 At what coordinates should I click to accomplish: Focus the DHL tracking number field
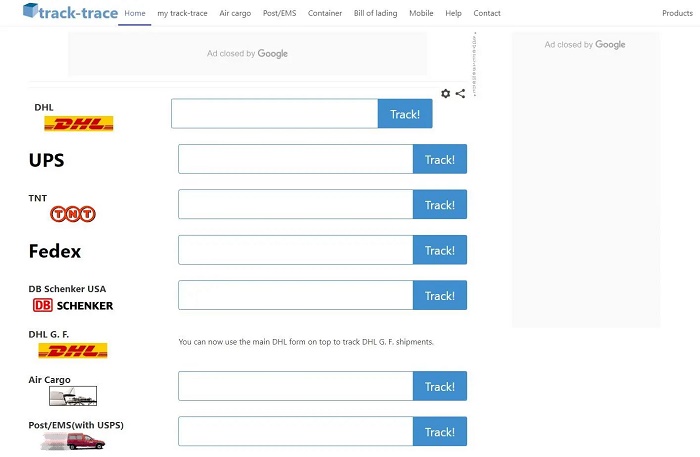[275, 114]
